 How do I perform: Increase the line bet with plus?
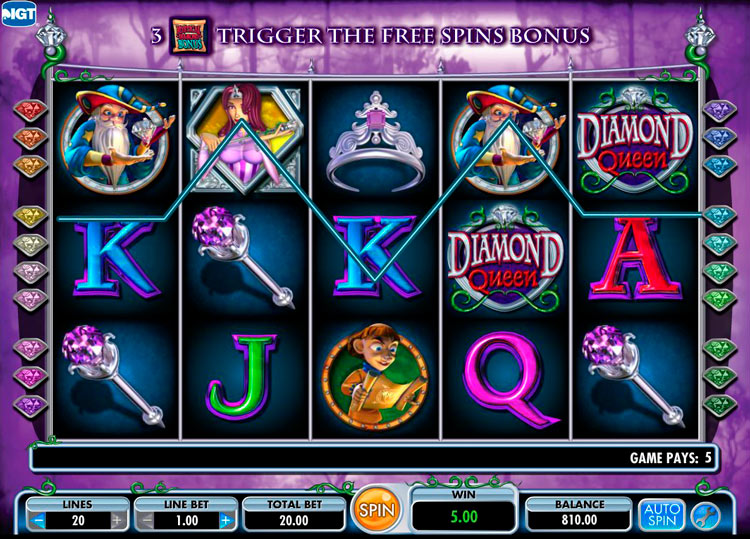tap(226, 520)
